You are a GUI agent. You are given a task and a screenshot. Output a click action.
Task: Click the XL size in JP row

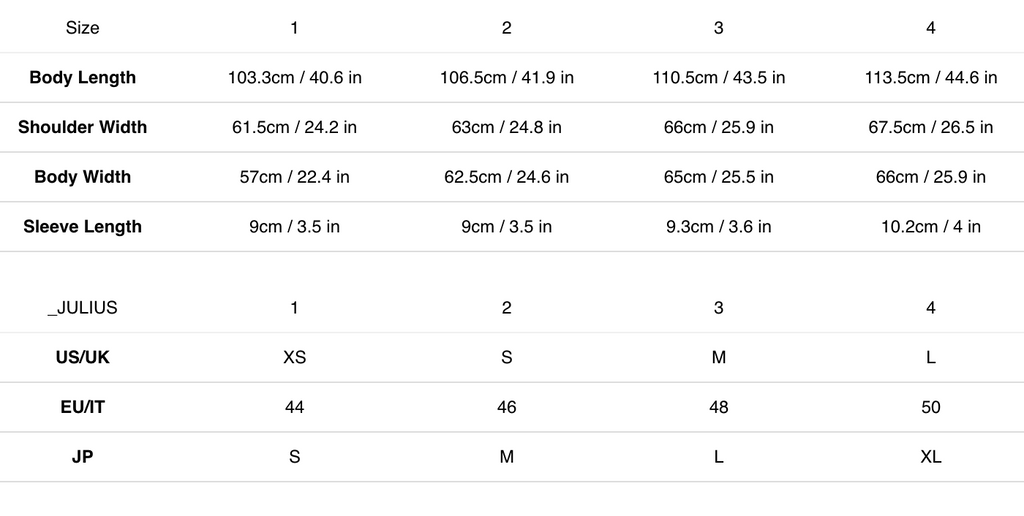coord(931,457)
